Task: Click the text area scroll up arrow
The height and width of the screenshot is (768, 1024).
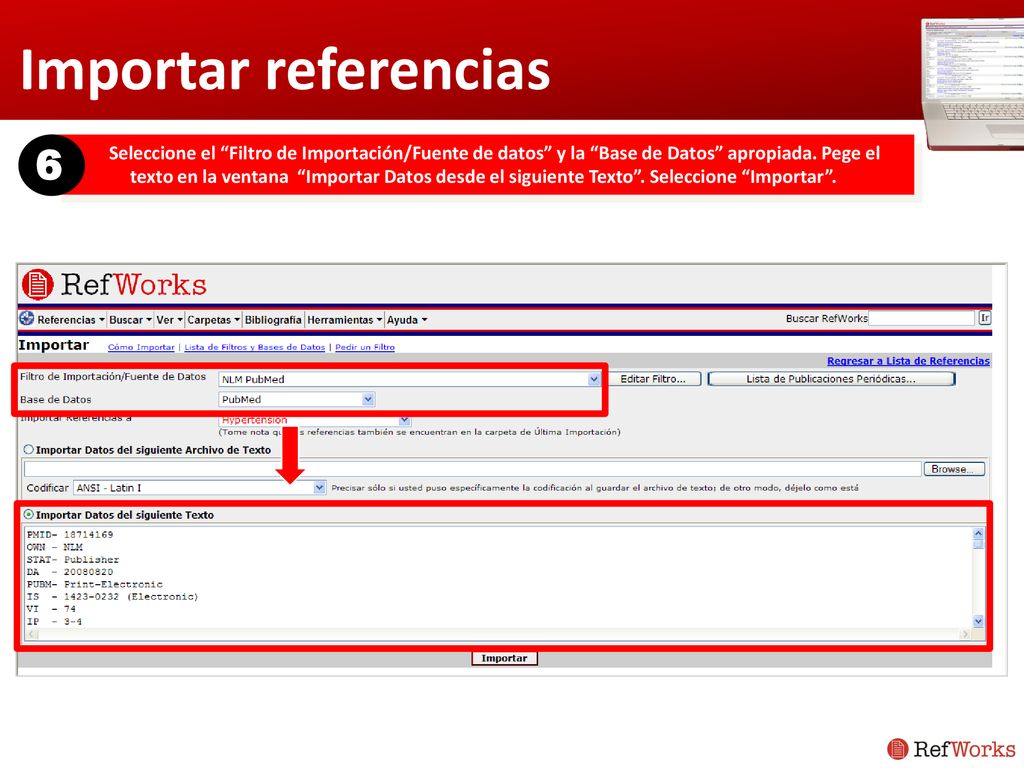Action: [x=978, y=533]
